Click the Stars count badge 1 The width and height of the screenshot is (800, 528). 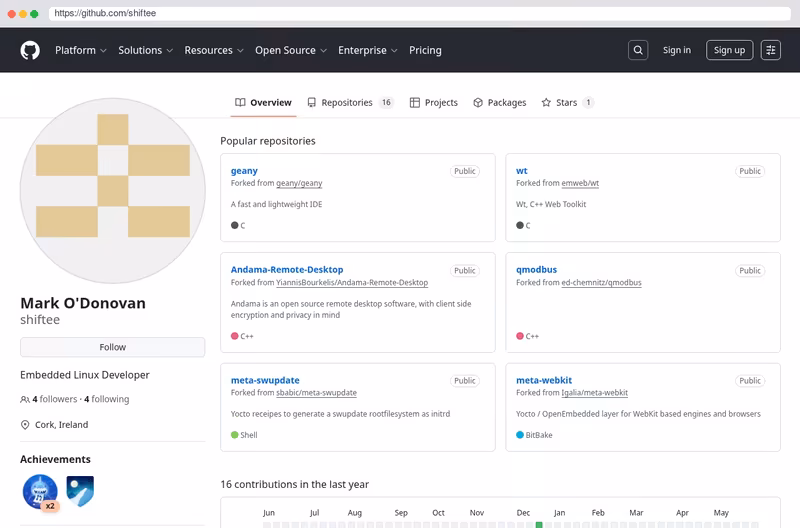[588, 103]
